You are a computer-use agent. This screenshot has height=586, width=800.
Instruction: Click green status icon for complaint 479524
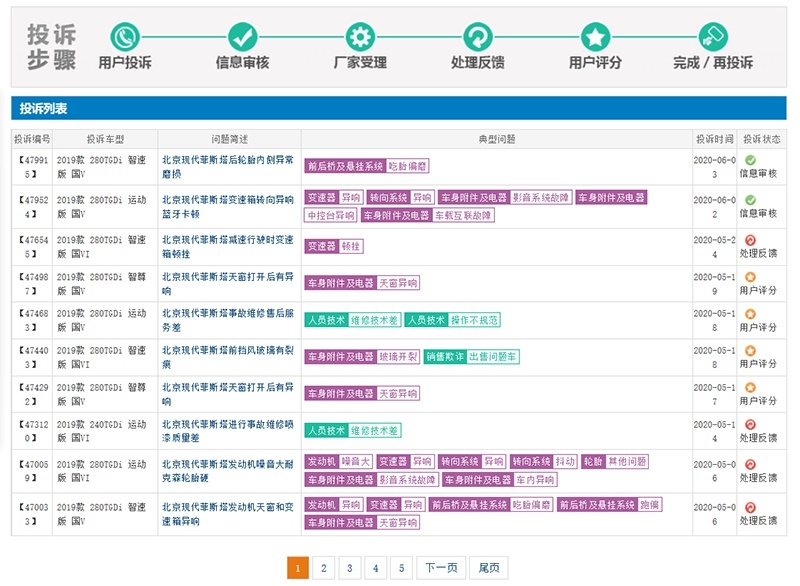click(x=751, y=200)
